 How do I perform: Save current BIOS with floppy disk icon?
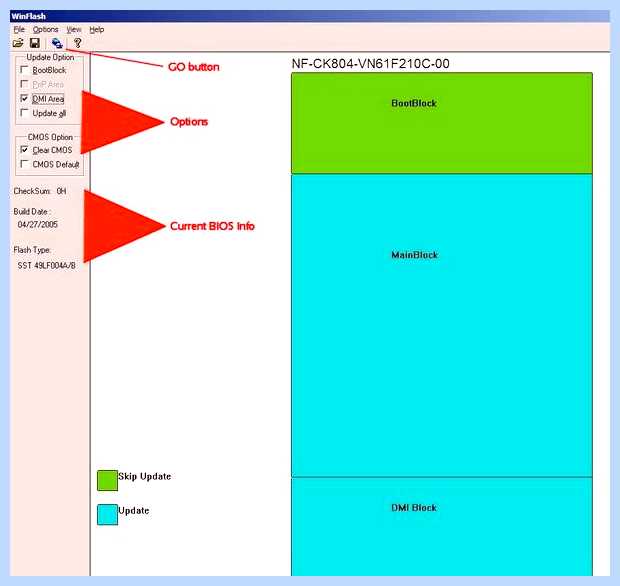pyautogui.click(x=35, y=43)
